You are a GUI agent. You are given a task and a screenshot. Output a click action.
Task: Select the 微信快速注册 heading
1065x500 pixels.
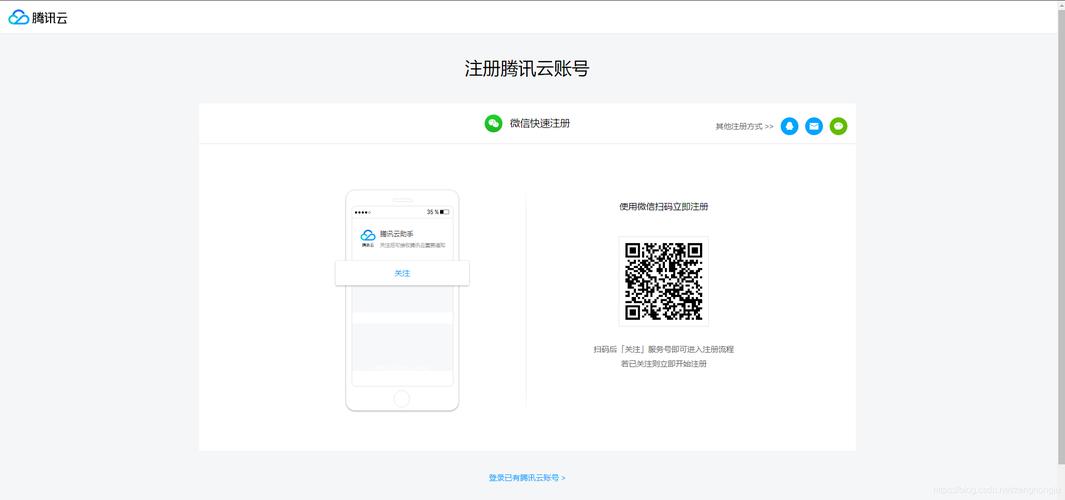coord(540,124)
